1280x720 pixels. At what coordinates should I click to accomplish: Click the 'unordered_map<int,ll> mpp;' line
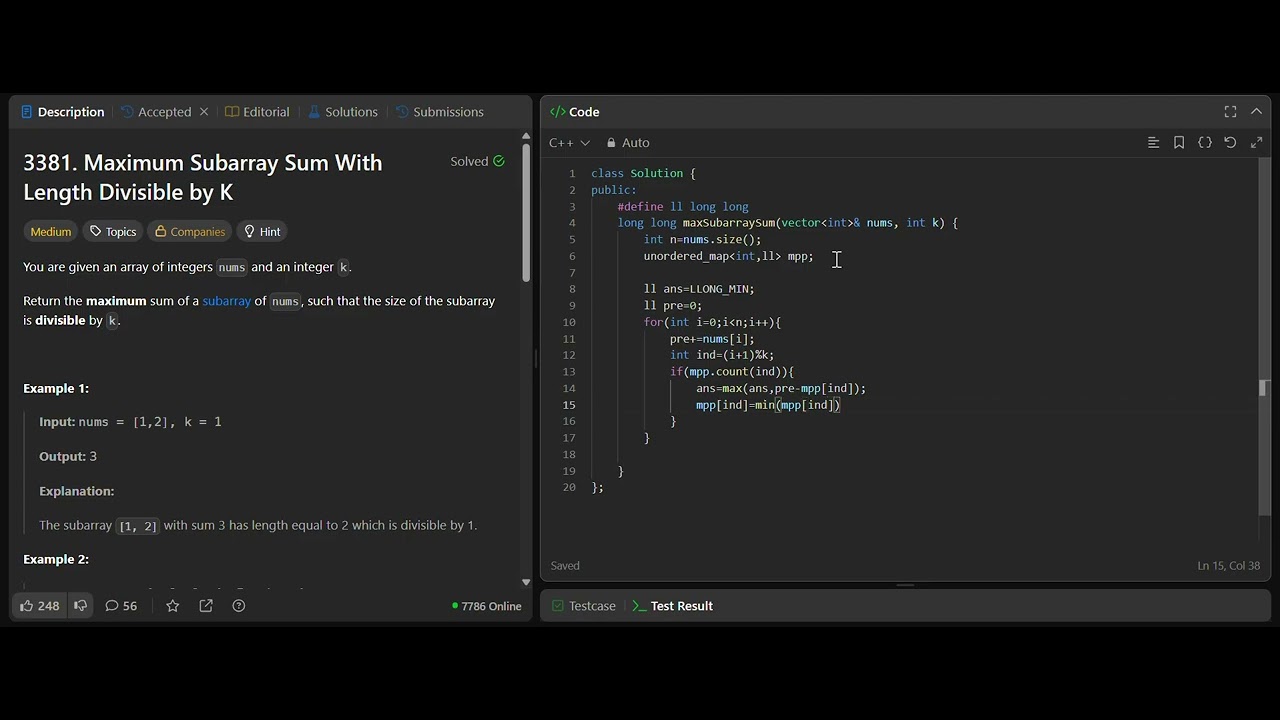[728, 256]
